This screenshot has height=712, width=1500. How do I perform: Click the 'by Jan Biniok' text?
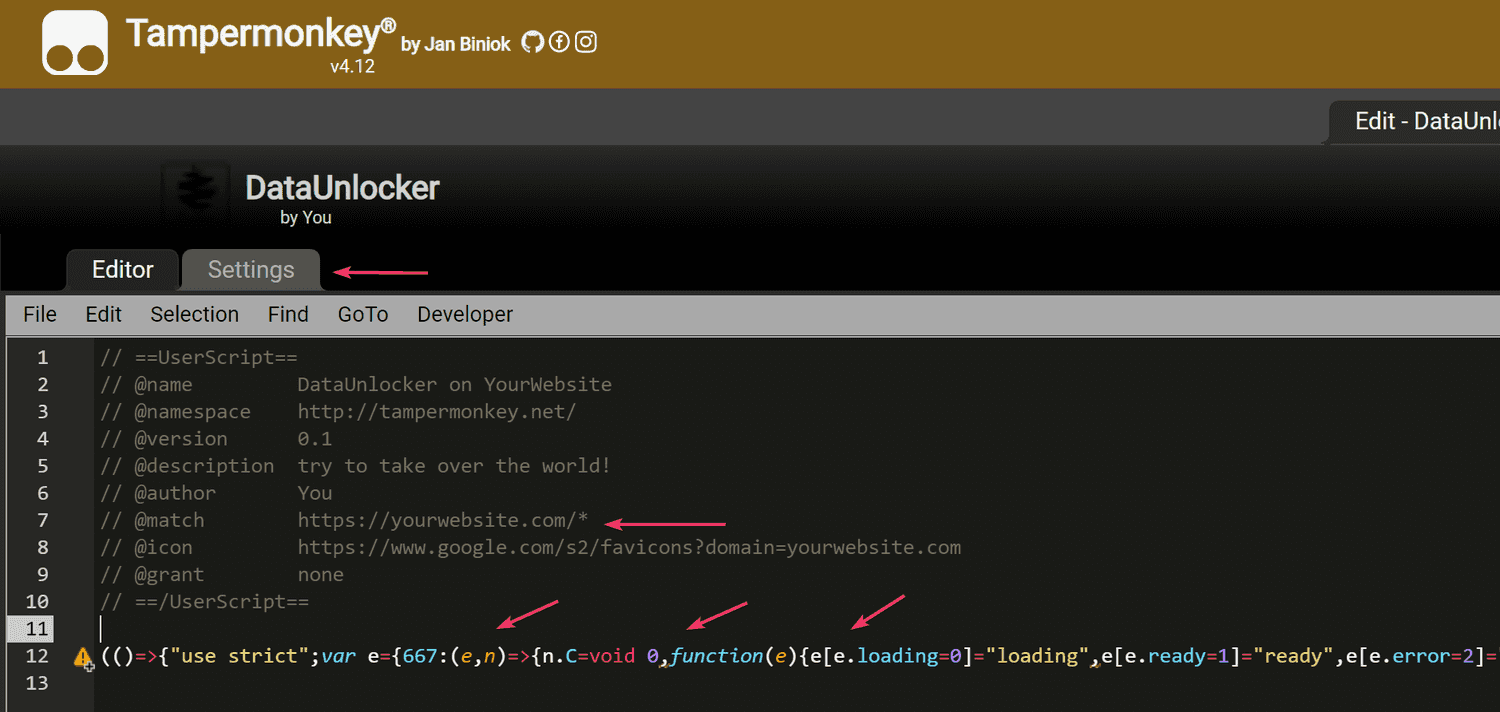point(456,44)
